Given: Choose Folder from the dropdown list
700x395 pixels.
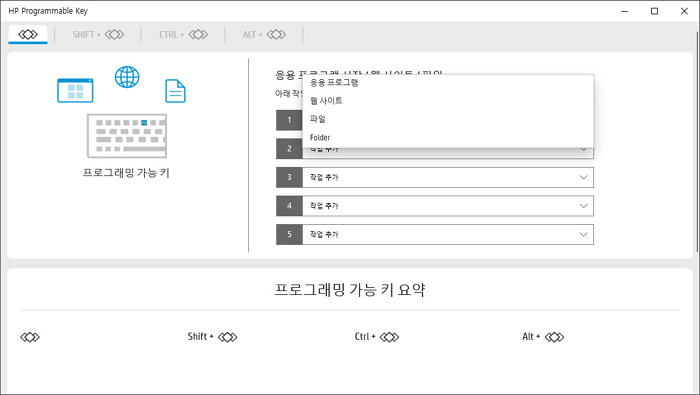Looking at the screenshot, I should tap(448, 137).
